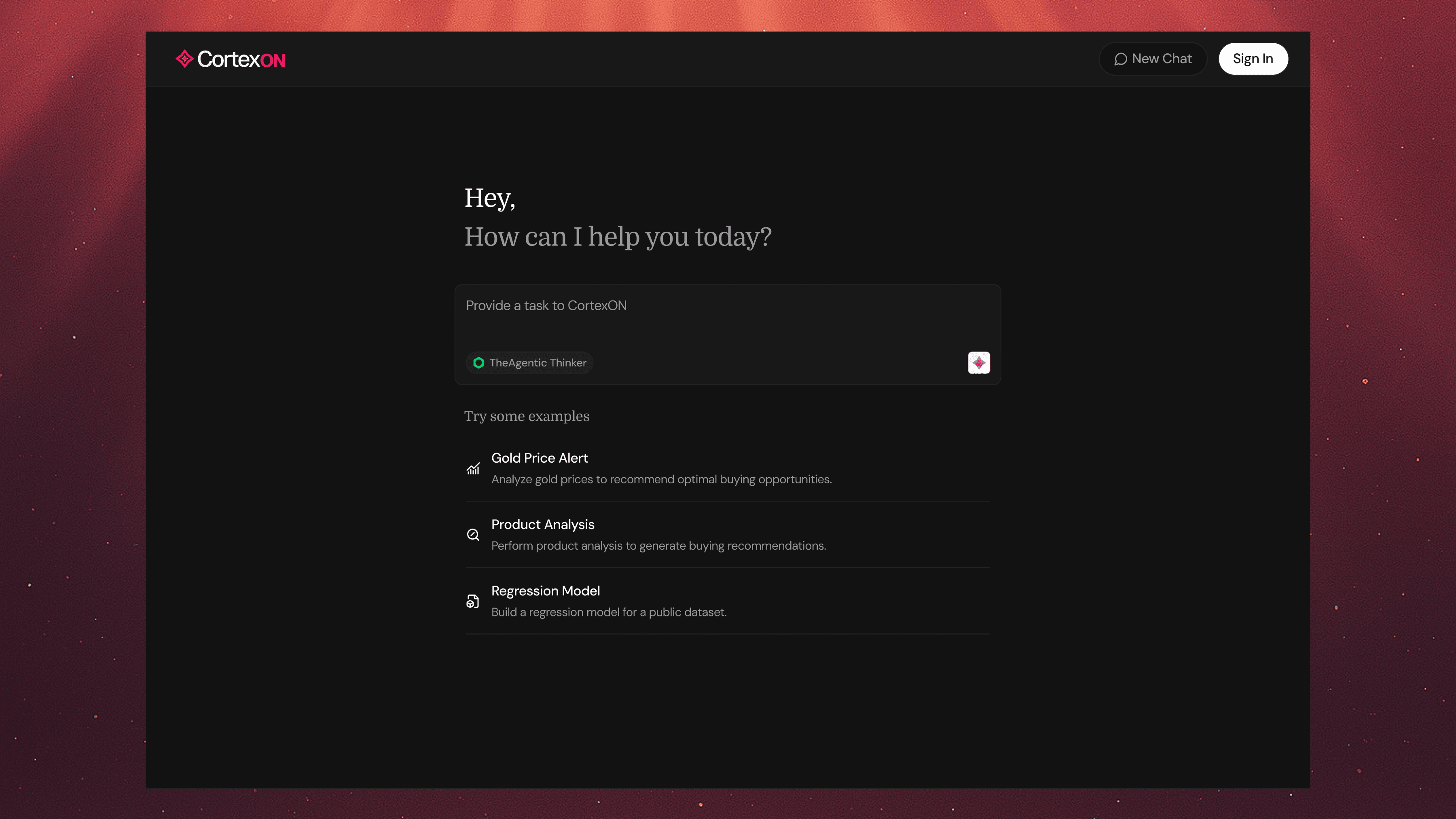Click 'Build a regression model for a public dataset.'
Viewport: 1456px width, 819px height.
(x=609, y=612)
